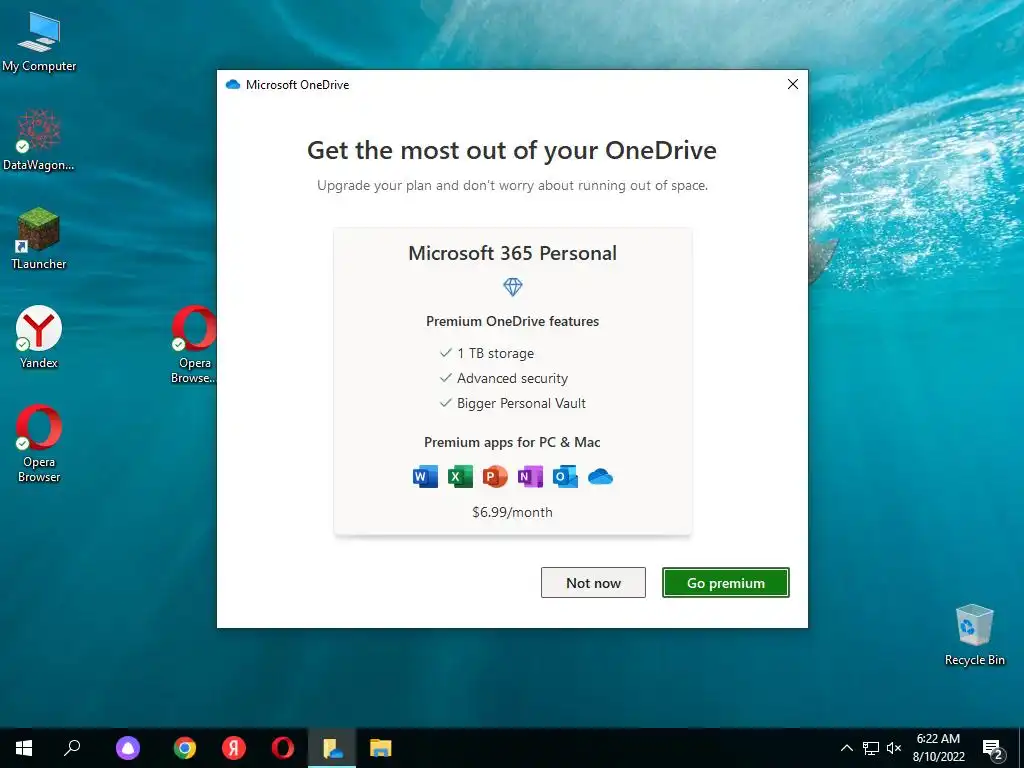
Task: Click the active OneDrive taskbar item
Action: (x=332, y=748)
